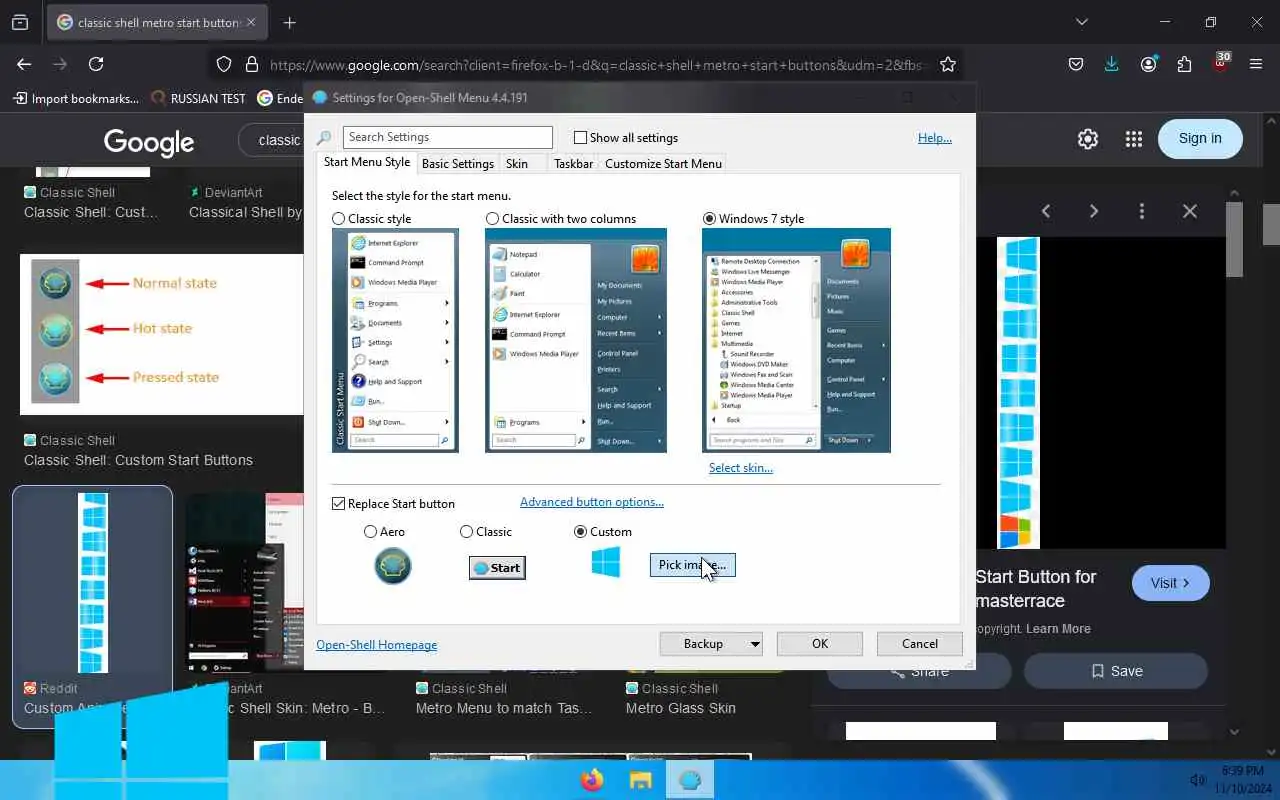Open Google settings gear
The width and height of the screenshot is (1280, 800).
(x=1088, y=139)
